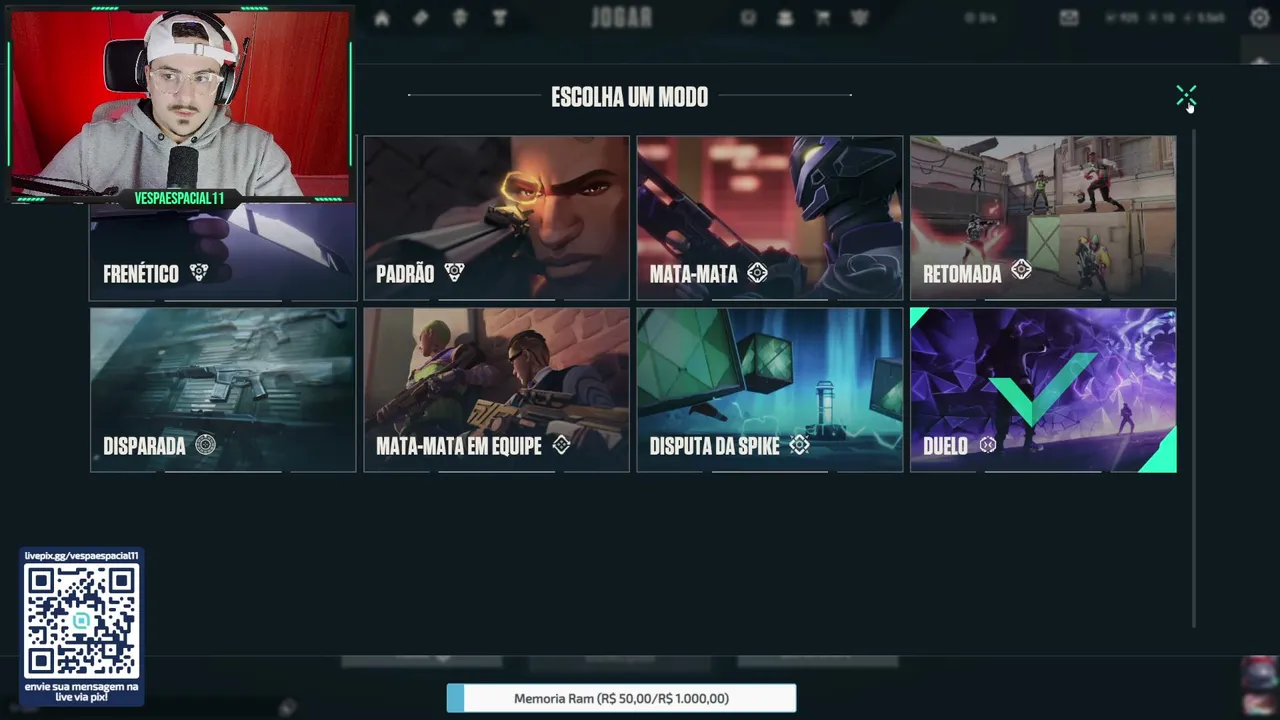This screenshot has width=1280, height=720.
Task: Open the store cart icon
Action: pyautogui.click(x=822, y=18)
